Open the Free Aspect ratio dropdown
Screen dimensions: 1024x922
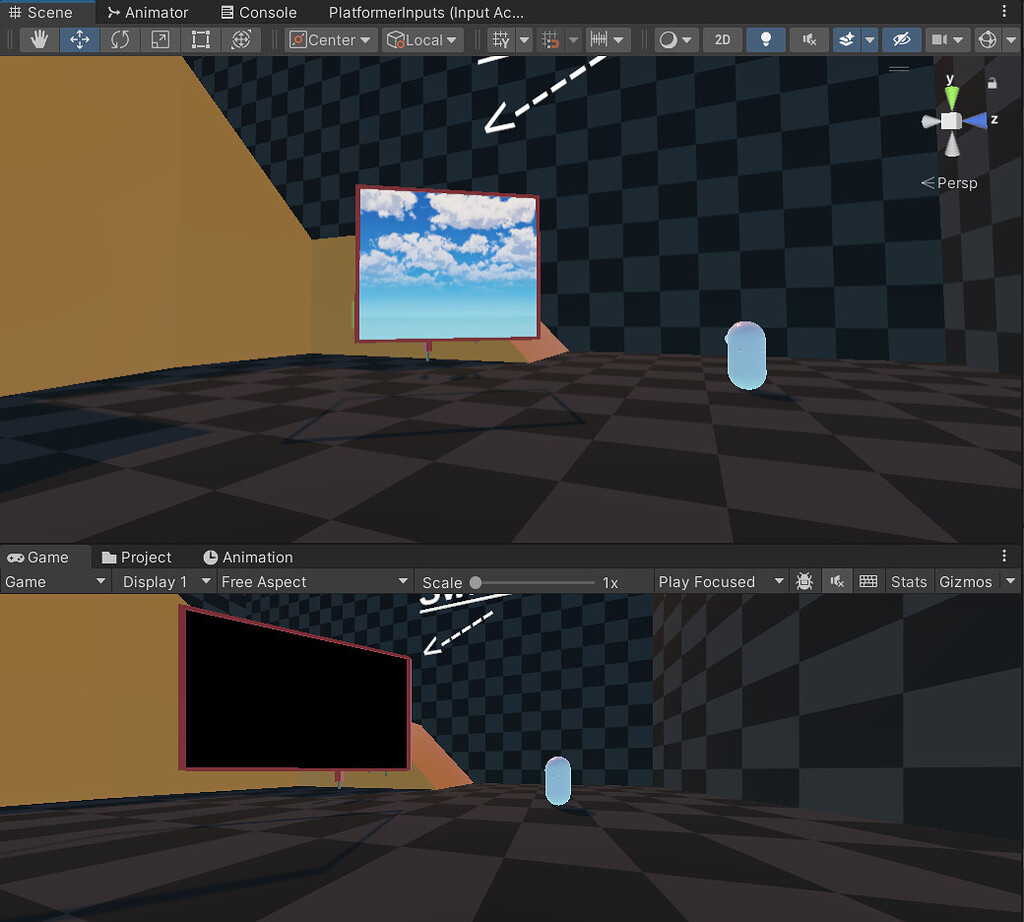coord(314,581)
